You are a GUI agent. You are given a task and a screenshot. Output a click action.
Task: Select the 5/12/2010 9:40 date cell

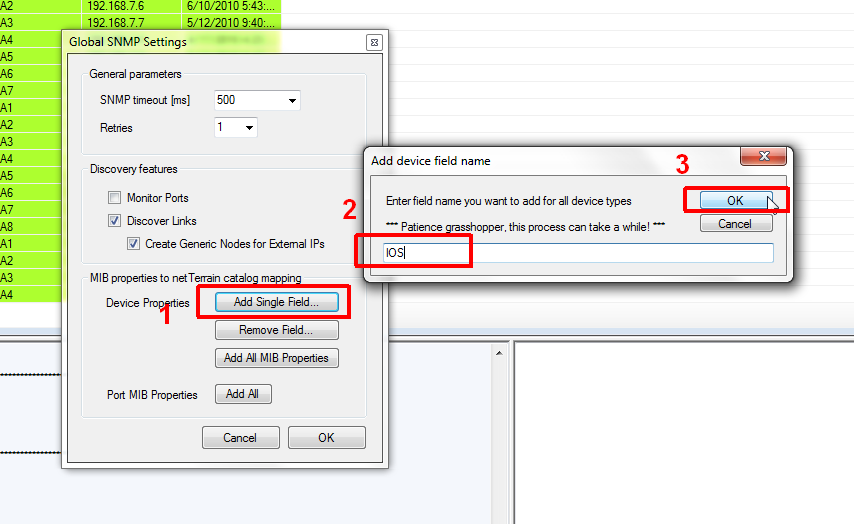pyautogui.click(x=231, y=22)
